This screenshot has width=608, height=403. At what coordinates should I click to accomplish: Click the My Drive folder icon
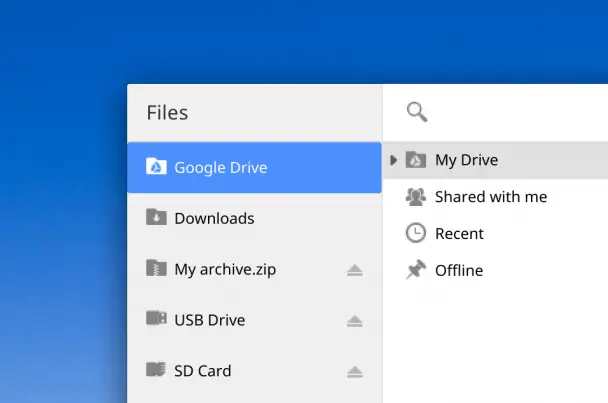(x=416, y=159)
